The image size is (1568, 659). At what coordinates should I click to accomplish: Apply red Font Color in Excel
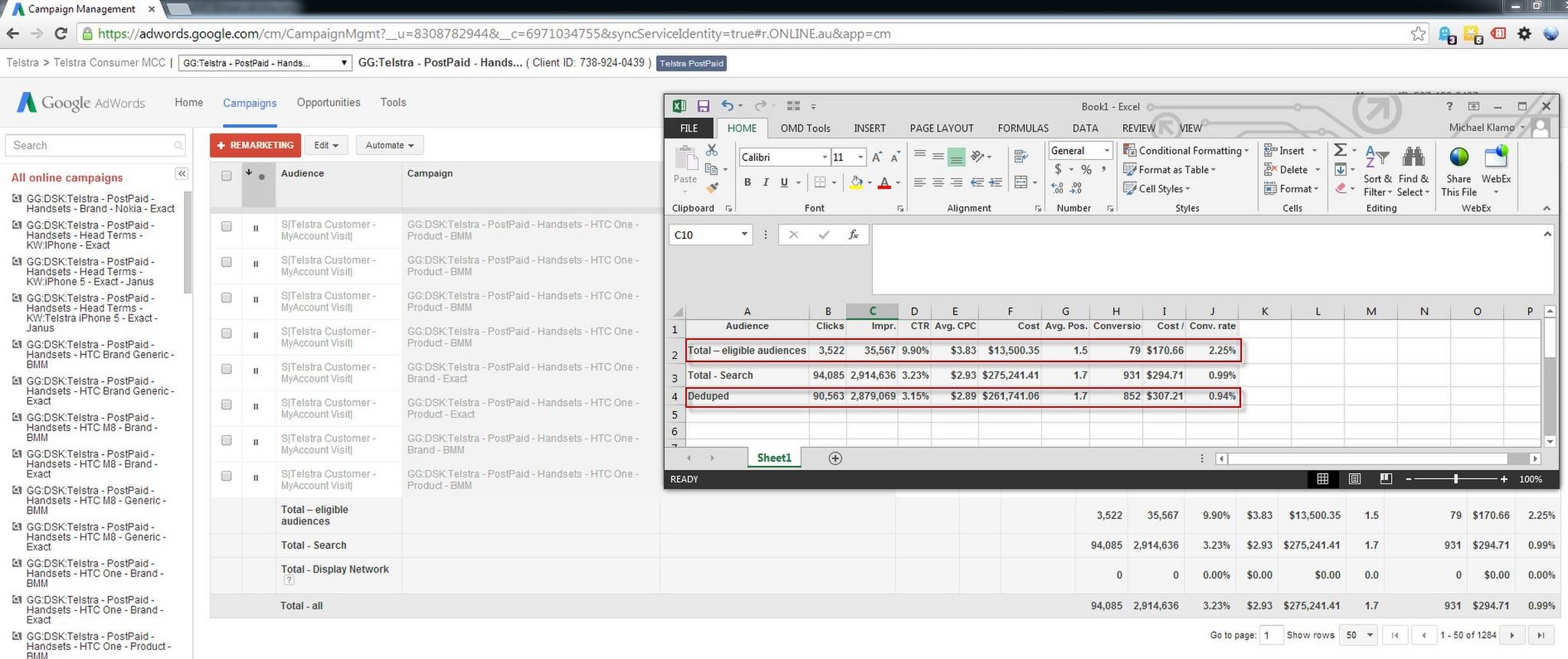pyautogui.click(x=884, y=182)
